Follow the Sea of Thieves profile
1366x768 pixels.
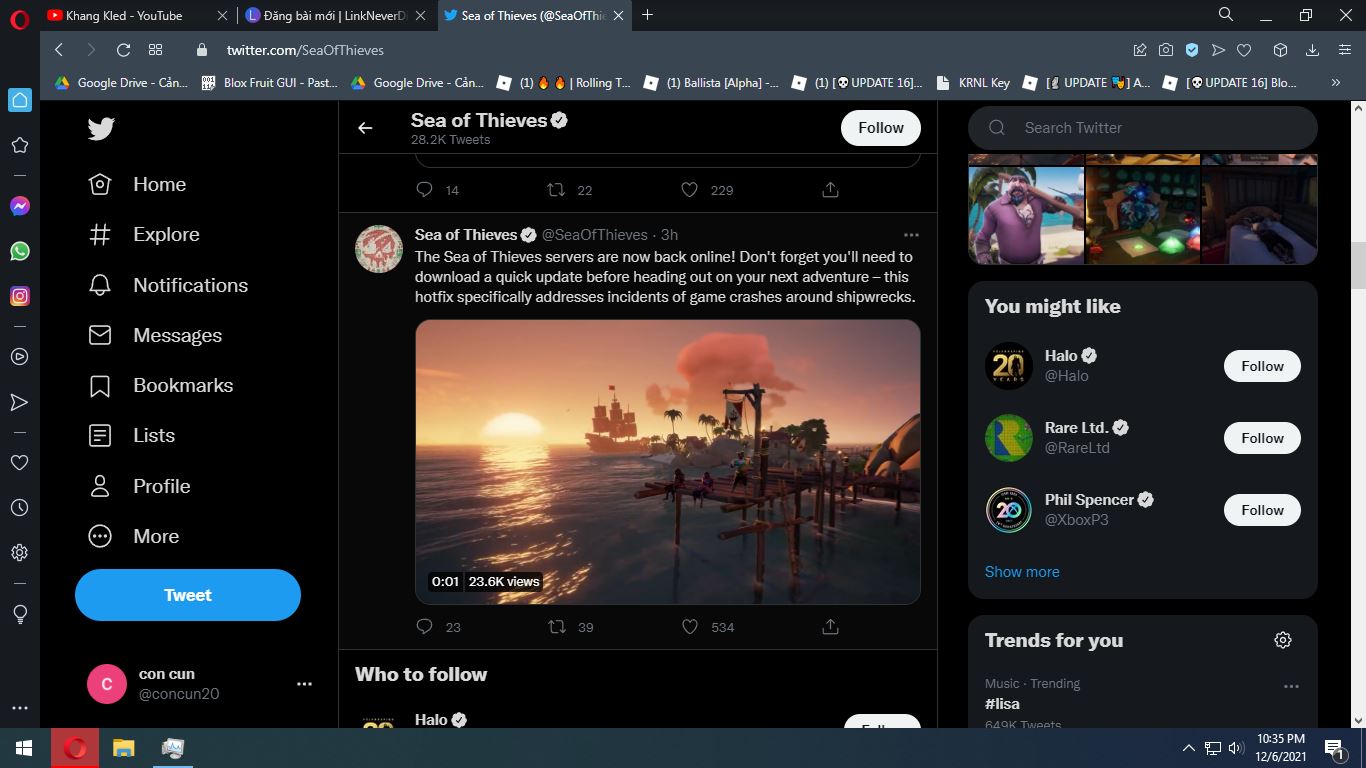pos(880,128)
